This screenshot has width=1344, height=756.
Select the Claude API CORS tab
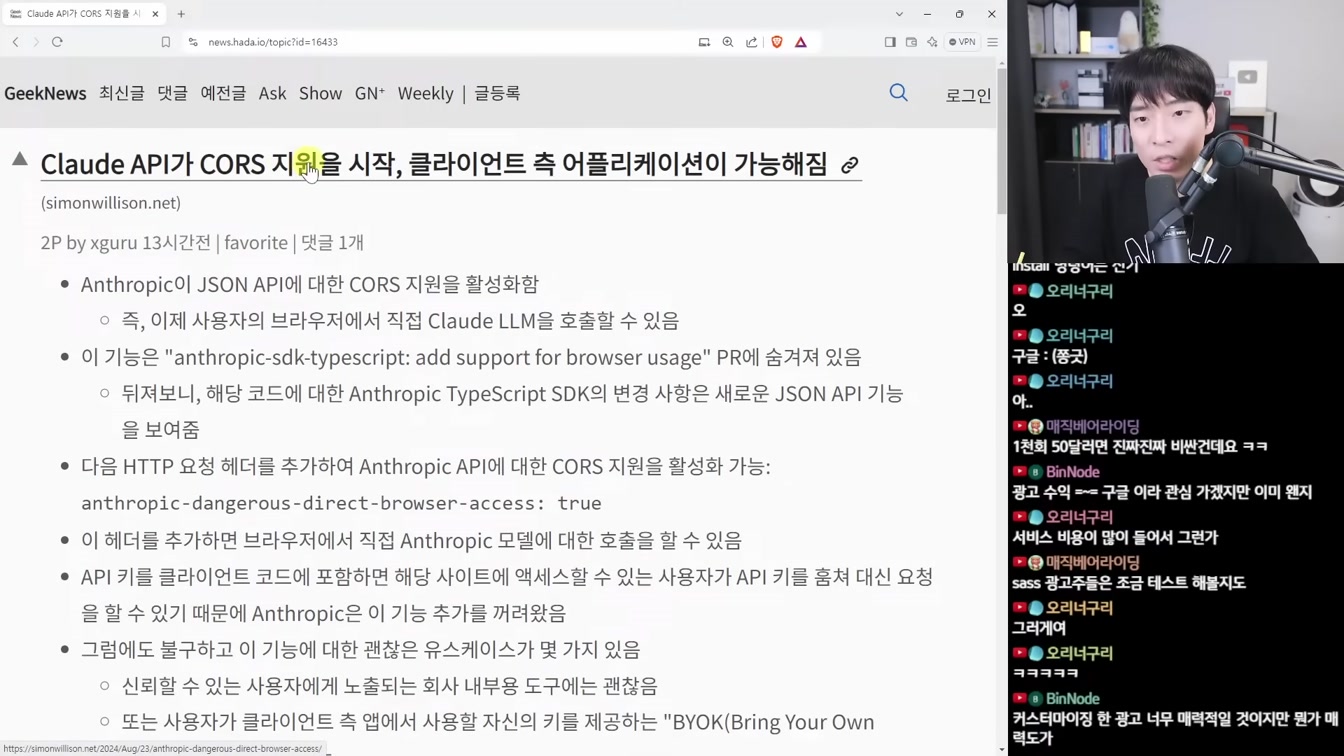[x=85, y=14]
